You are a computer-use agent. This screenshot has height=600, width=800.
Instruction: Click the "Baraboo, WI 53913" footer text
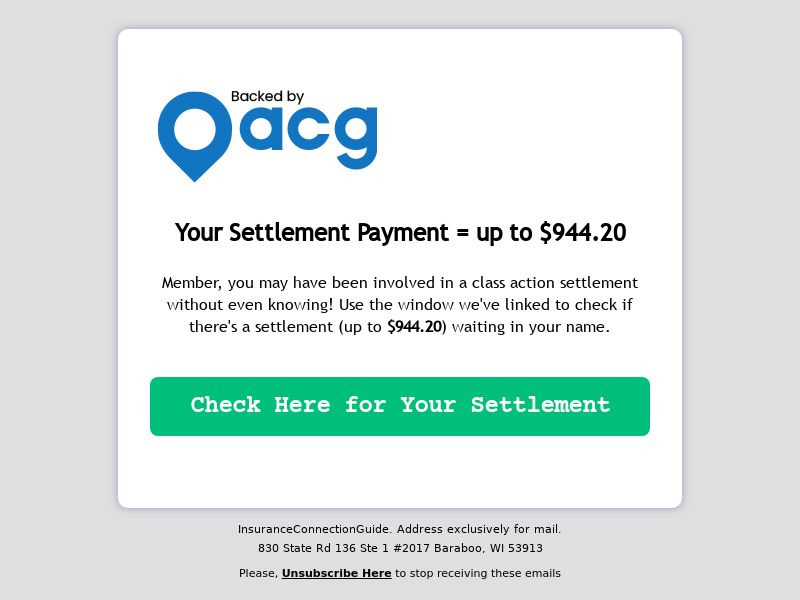[488, 548]
